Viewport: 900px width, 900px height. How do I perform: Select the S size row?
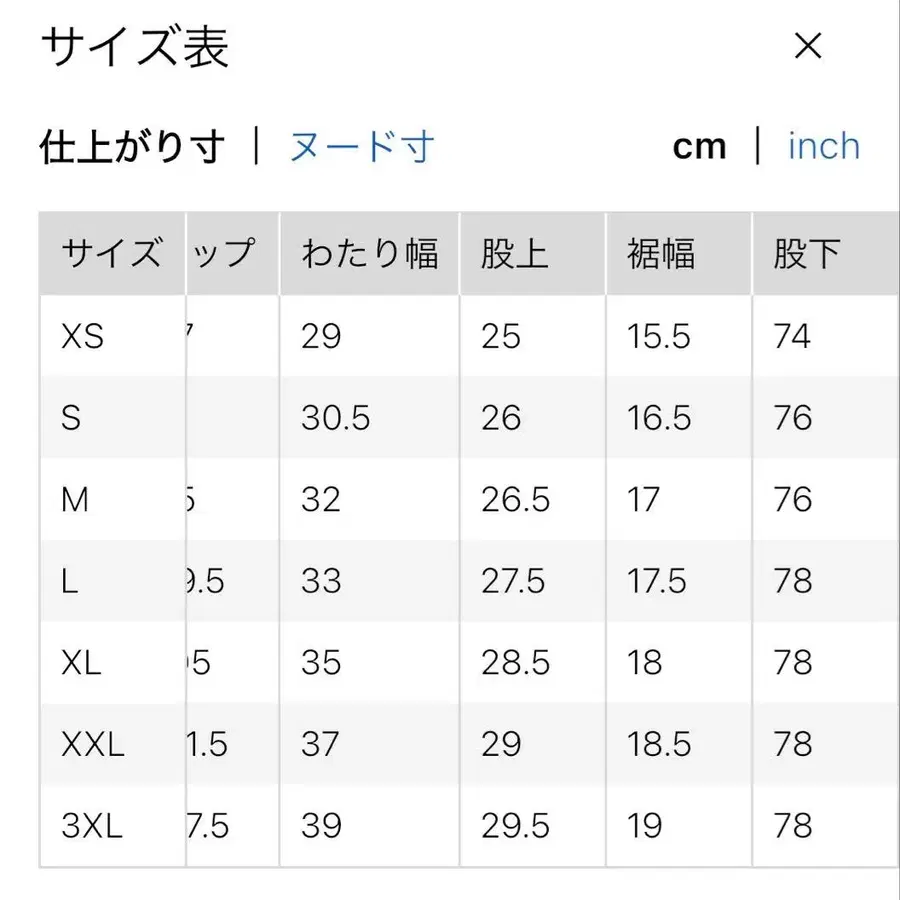point(70,417)
